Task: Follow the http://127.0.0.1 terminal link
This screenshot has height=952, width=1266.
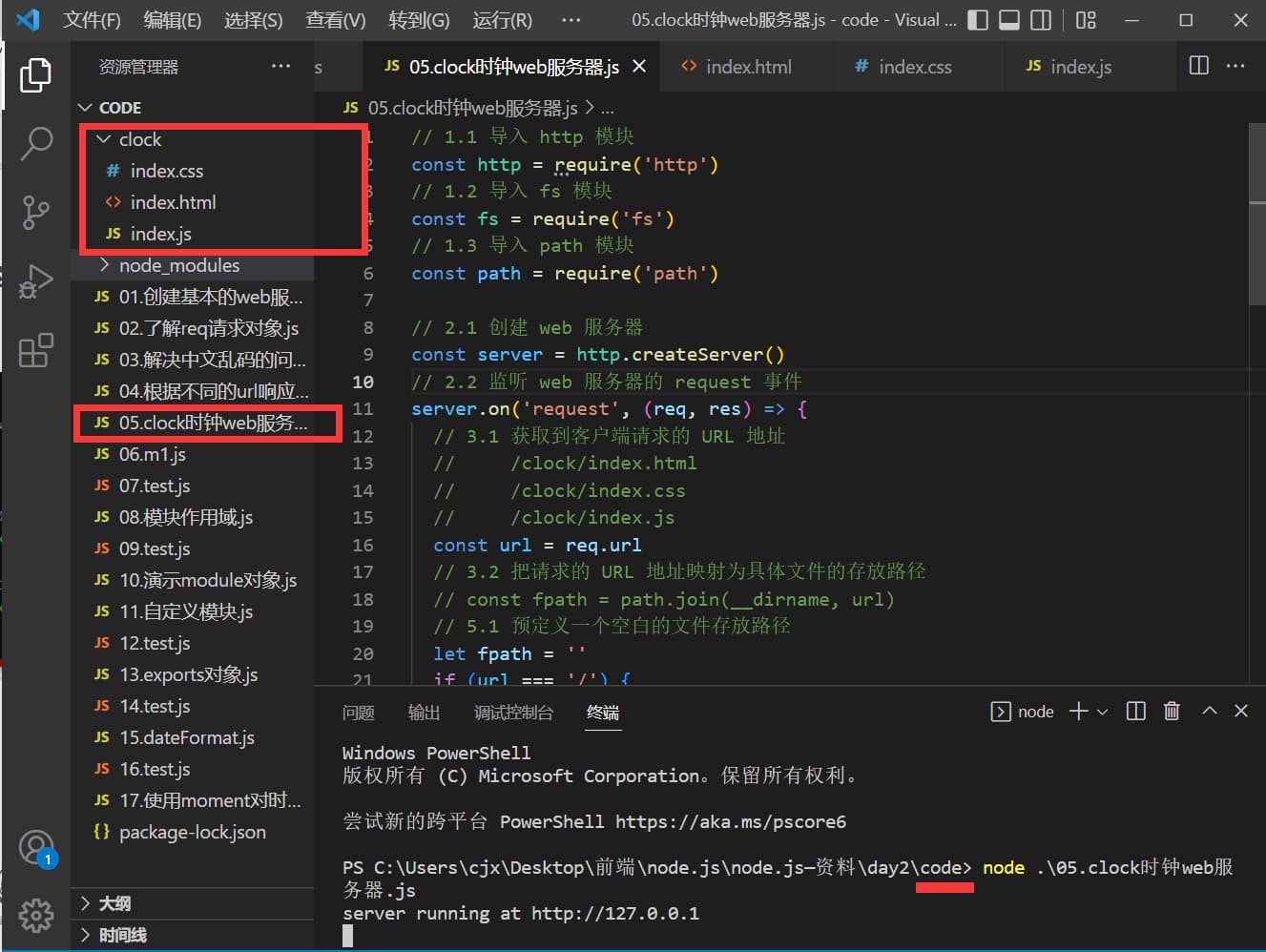Action: point(614,913)
